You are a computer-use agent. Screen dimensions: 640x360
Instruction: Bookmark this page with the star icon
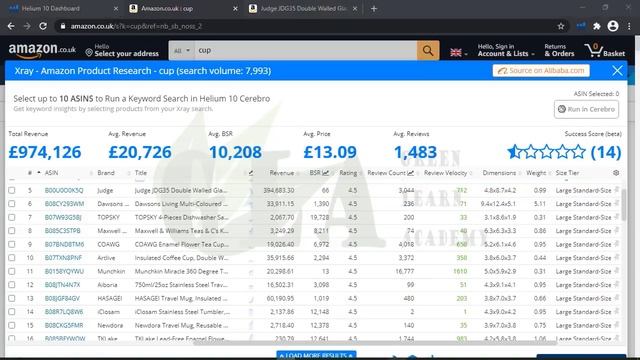(x=561, y=26)
